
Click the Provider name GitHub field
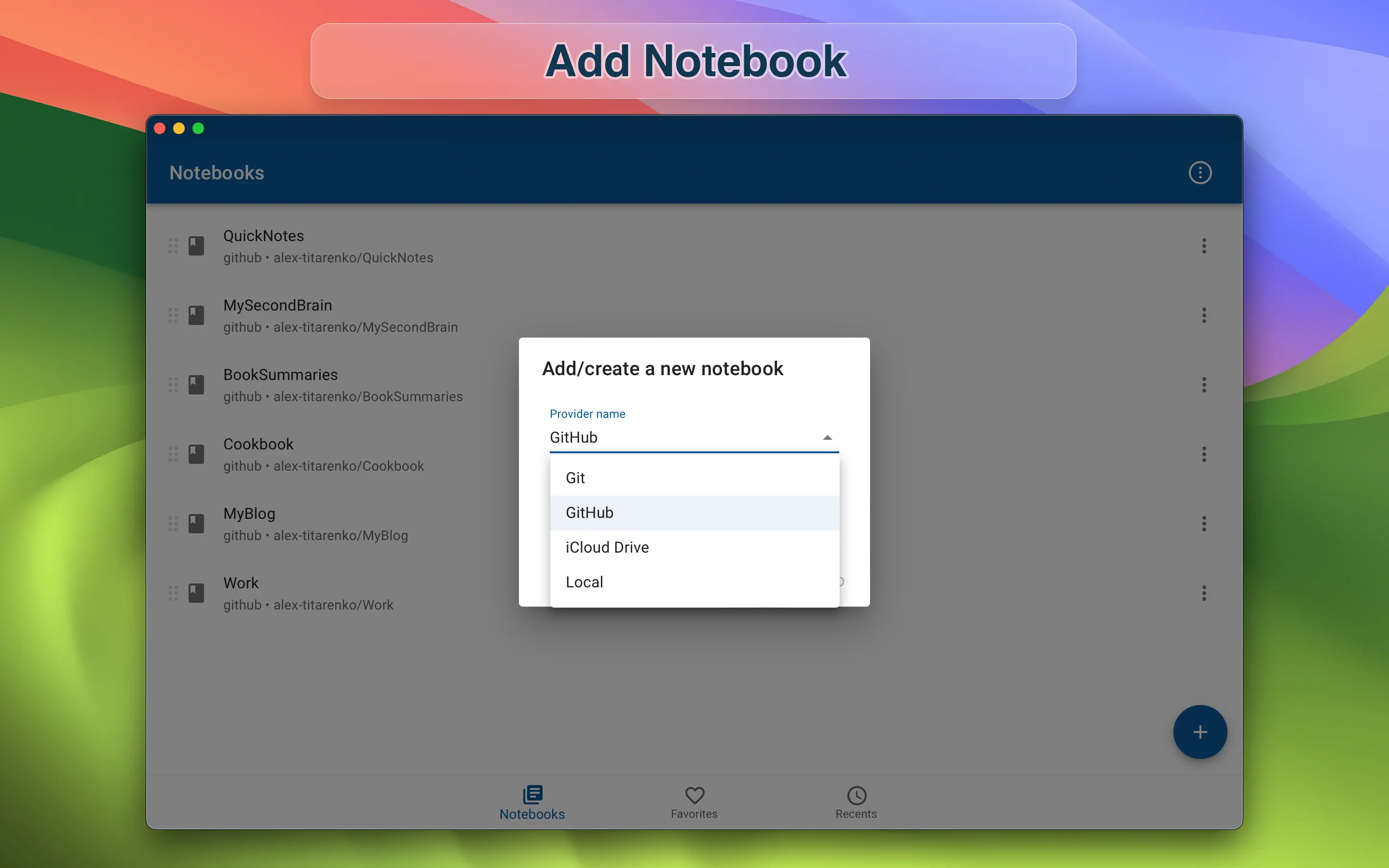click(x=677, y=437)
